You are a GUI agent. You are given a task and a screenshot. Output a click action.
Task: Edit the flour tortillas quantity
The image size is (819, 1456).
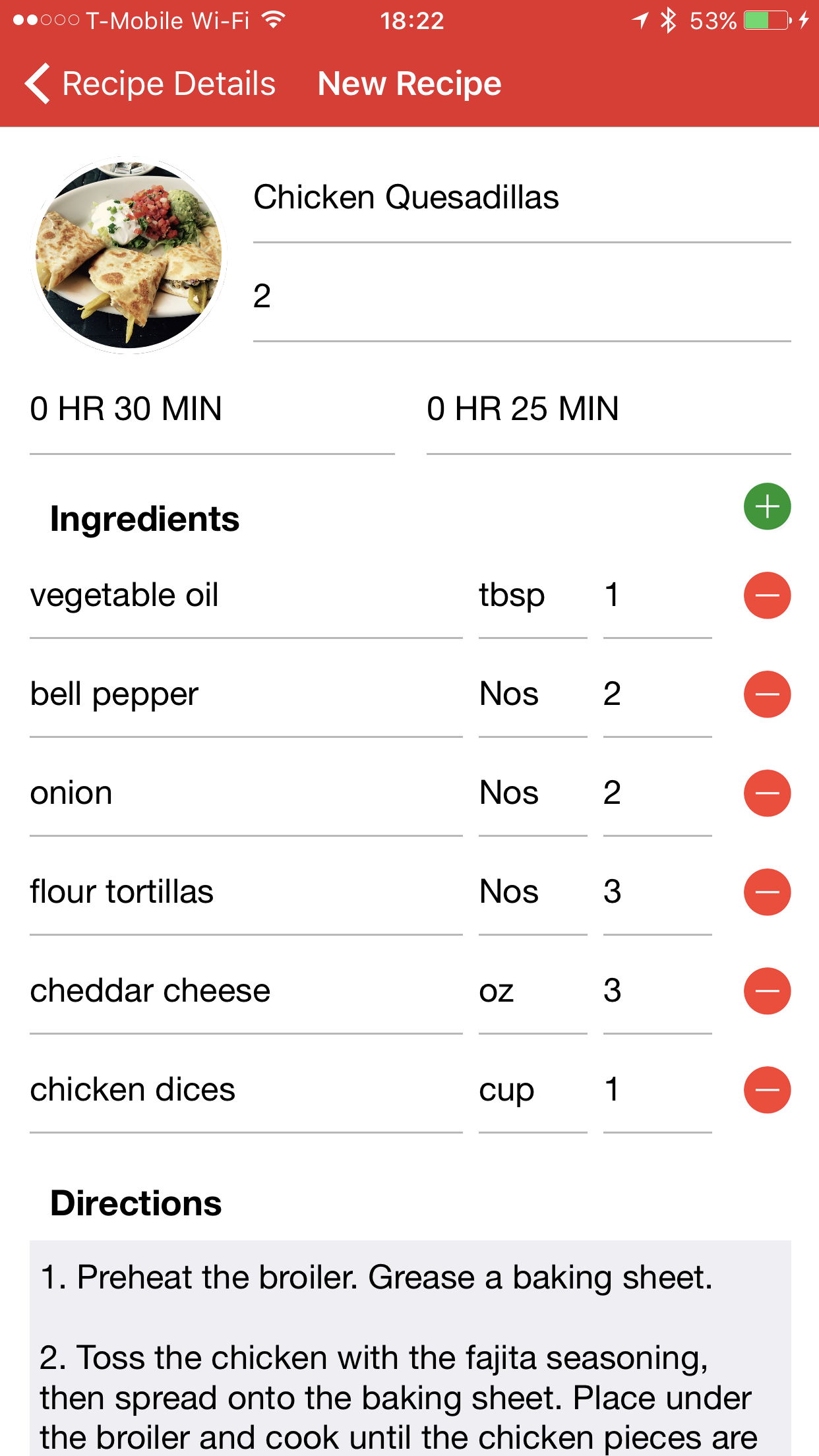[657, 892]
